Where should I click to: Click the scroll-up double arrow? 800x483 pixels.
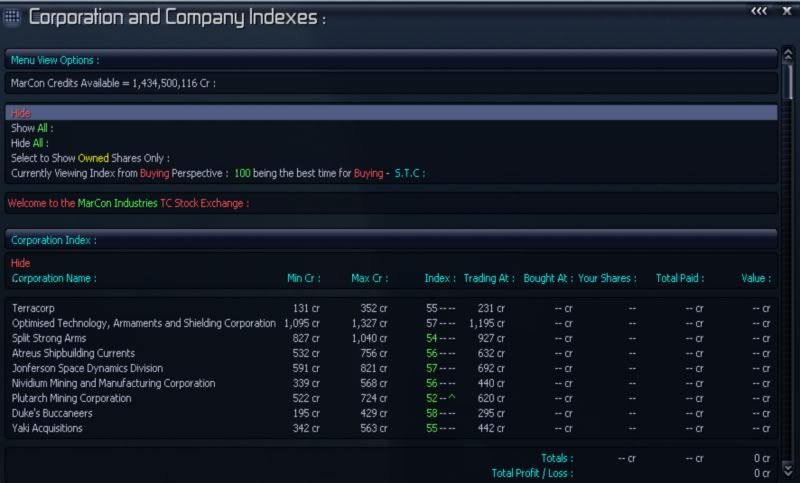(789, 55)
